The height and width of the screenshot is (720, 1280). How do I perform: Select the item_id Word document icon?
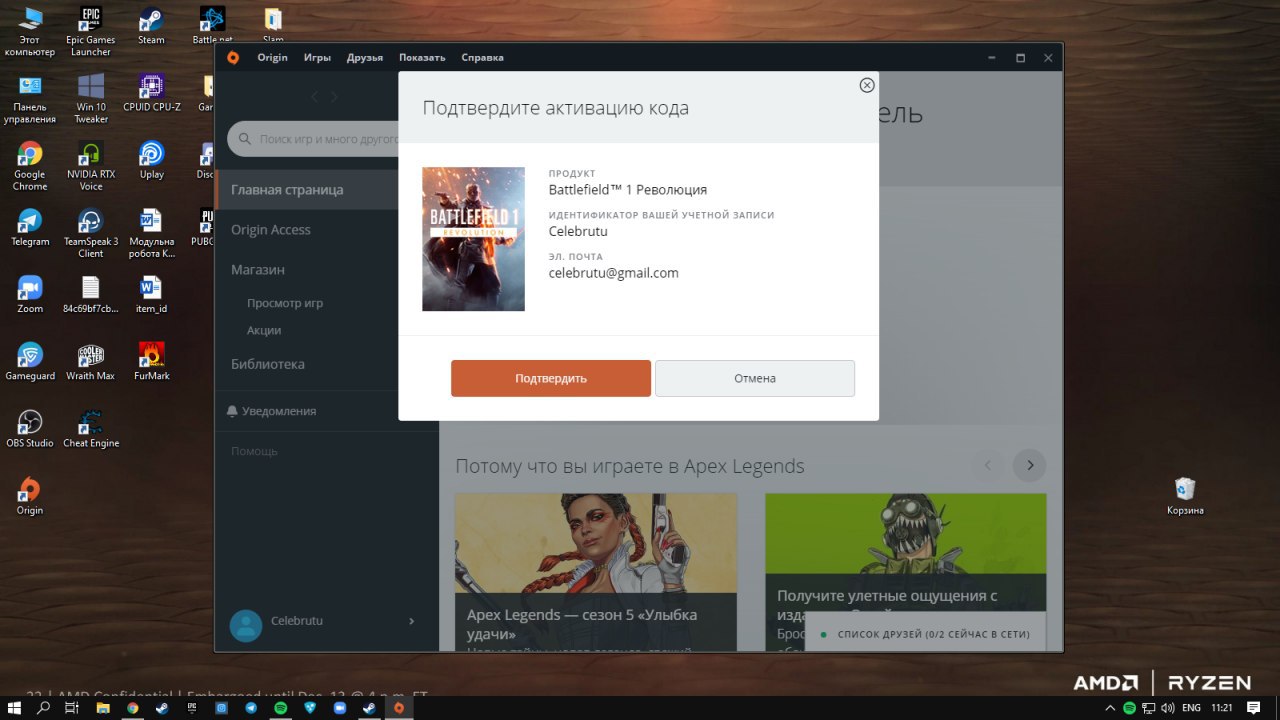point(151,295)
